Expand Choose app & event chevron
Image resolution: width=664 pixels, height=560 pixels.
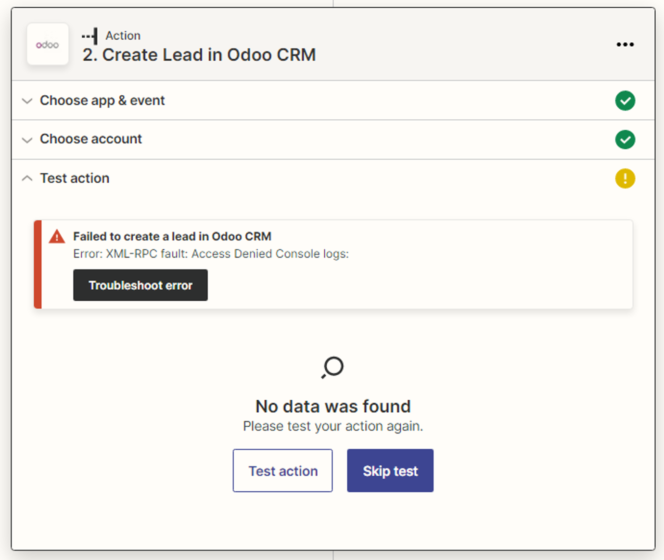27,101
